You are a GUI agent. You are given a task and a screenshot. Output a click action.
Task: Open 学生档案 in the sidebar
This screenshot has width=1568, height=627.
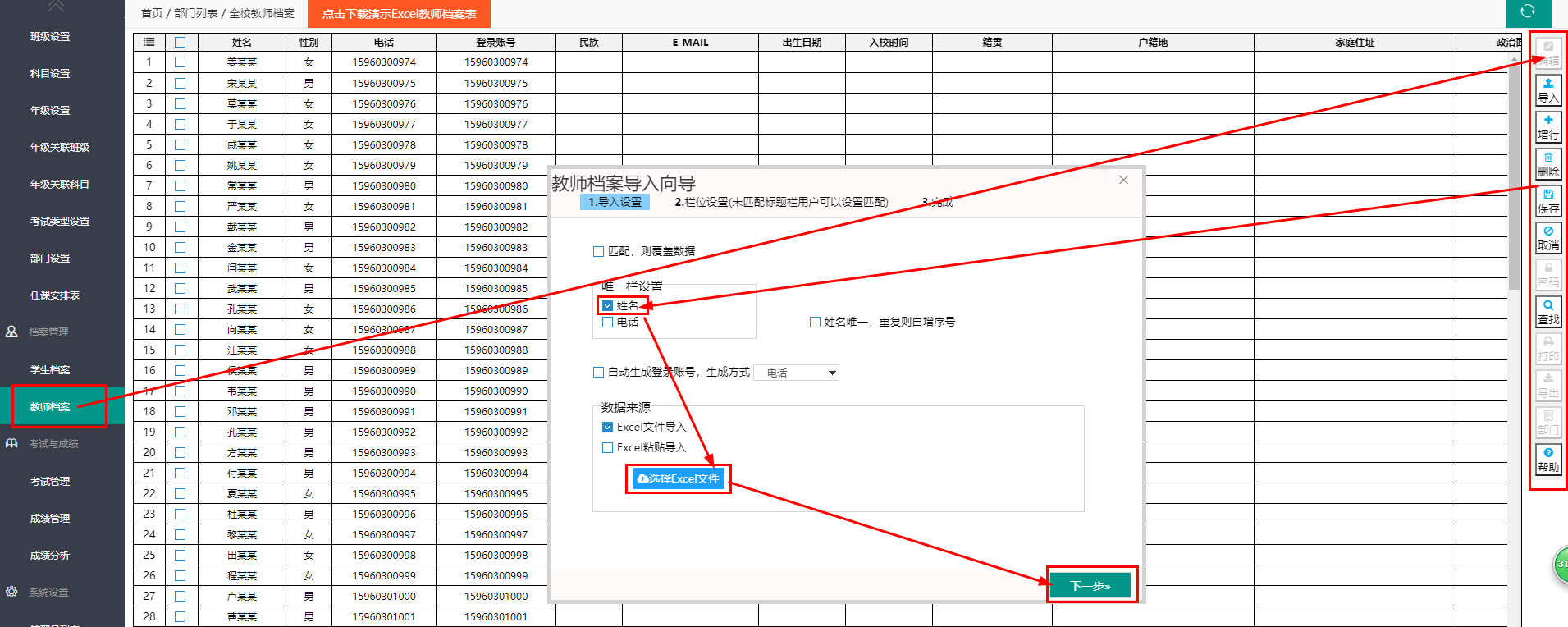coord(50,370)
